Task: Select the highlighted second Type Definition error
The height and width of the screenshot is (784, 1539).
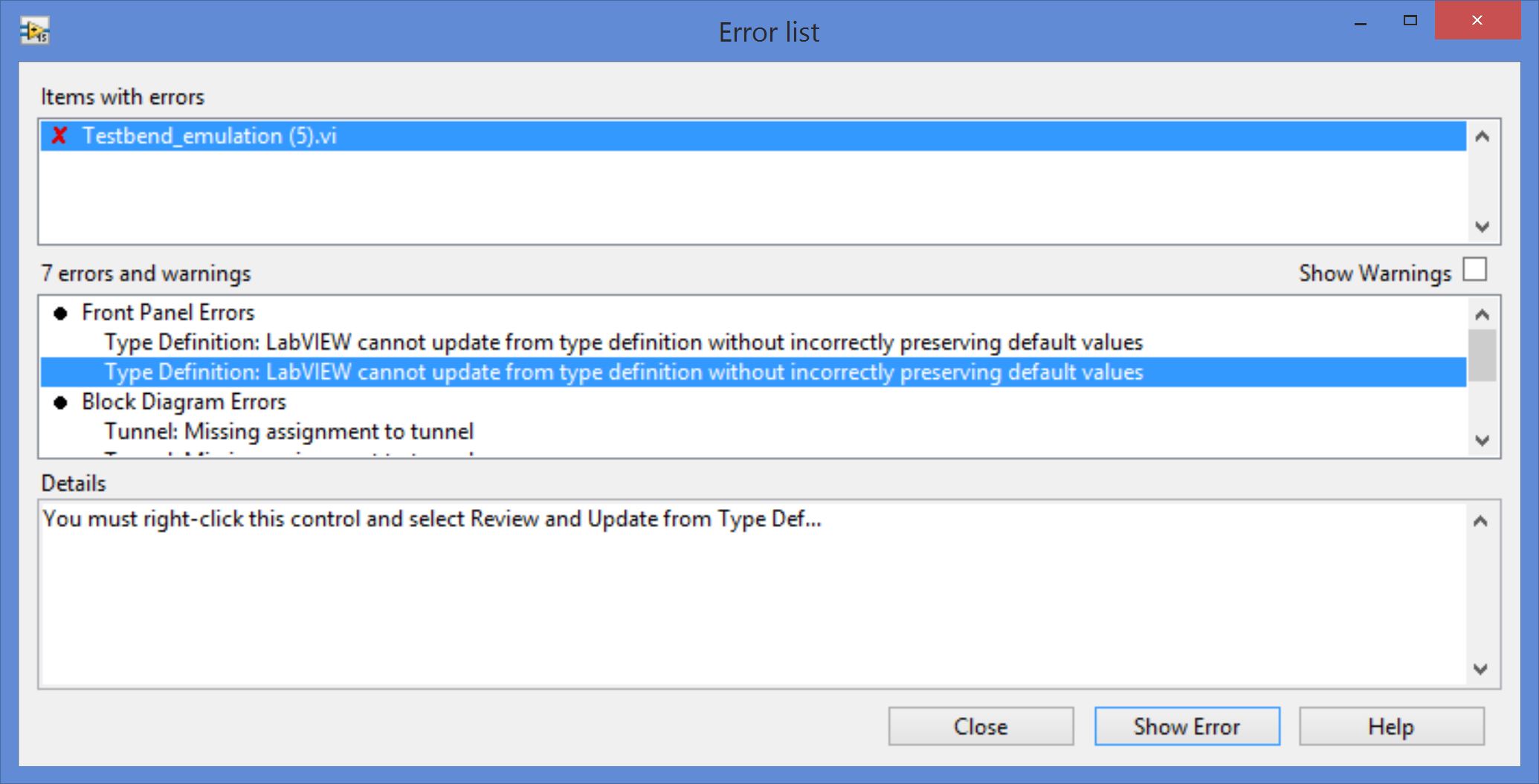Action: [623, 372]
